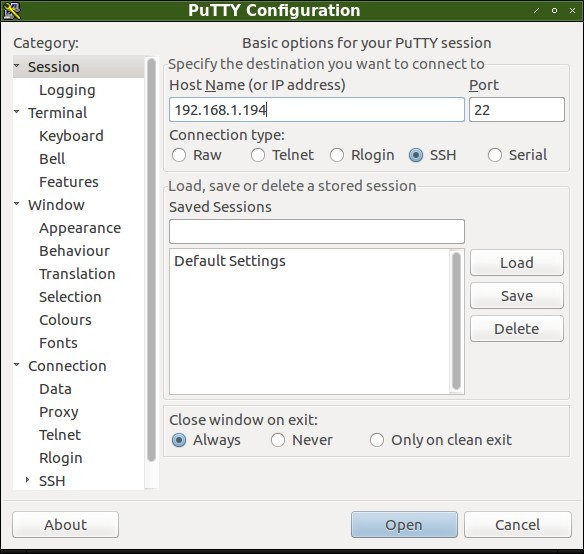Collapse the Terminal tree arrow
This screenshot has height=554, width=584.
[x=17, y=111]
